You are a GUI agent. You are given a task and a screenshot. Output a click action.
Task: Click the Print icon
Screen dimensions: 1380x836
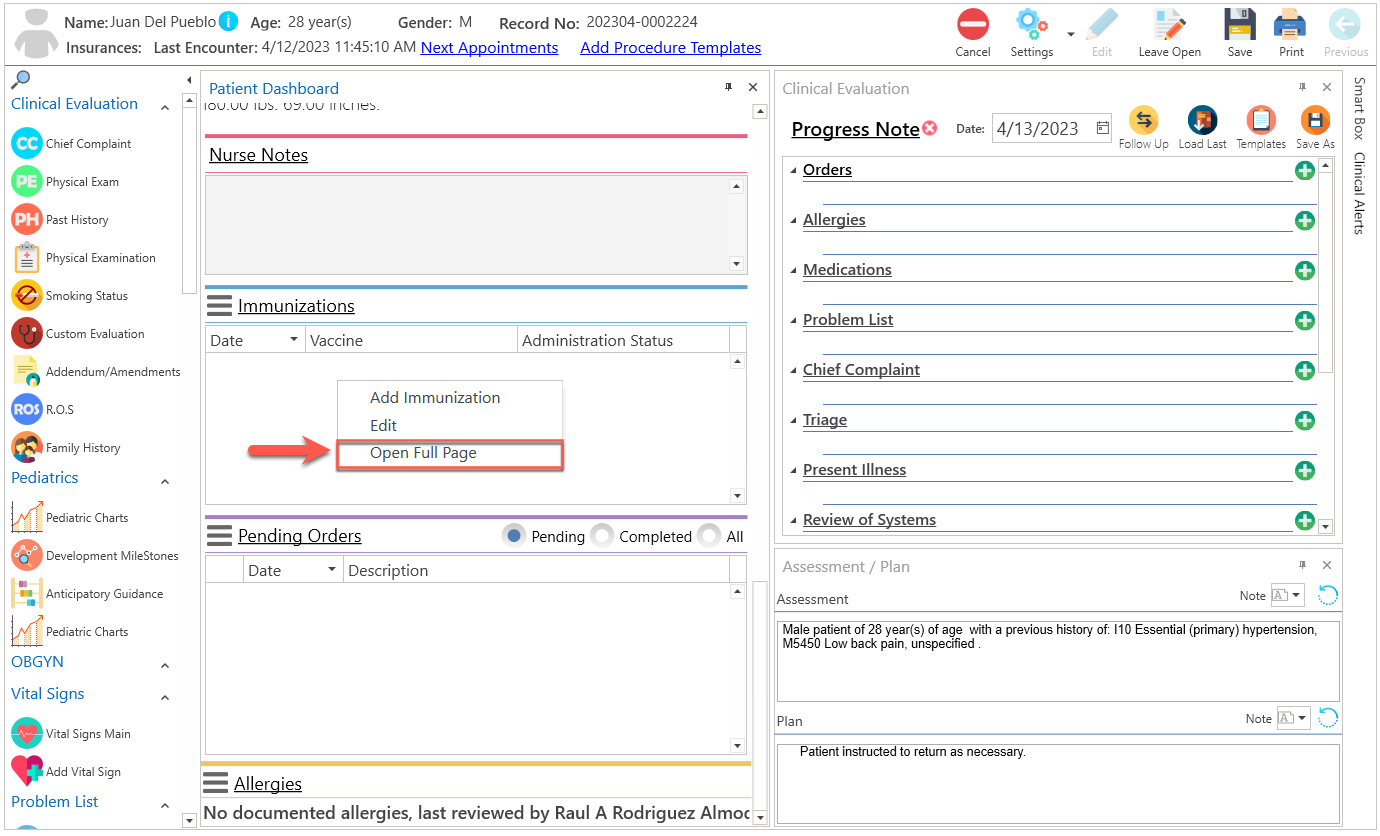(x=1290, y=24)
